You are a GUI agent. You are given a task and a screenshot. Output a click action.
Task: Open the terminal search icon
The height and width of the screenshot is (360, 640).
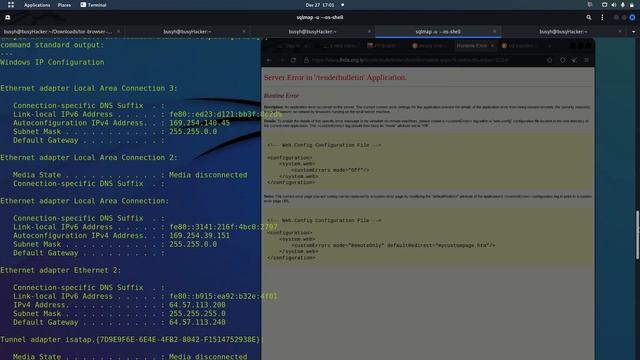(x=589, y=18)
